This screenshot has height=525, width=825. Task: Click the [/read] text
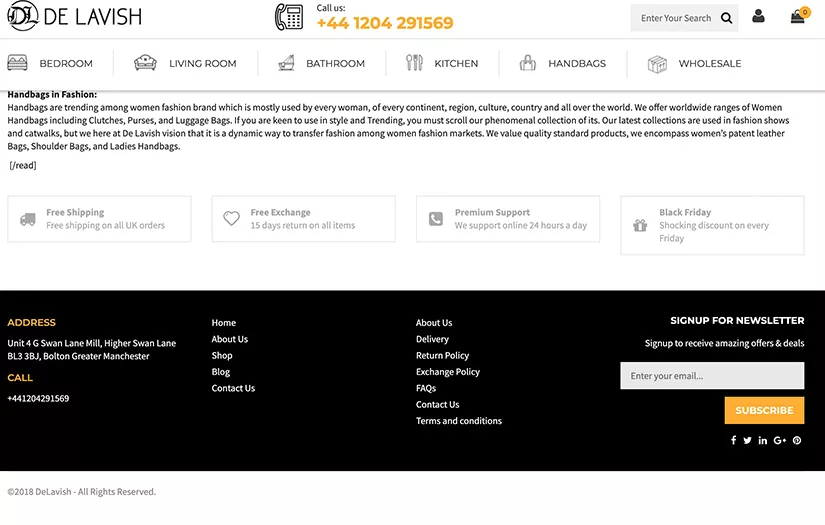(x=23, y=165)
